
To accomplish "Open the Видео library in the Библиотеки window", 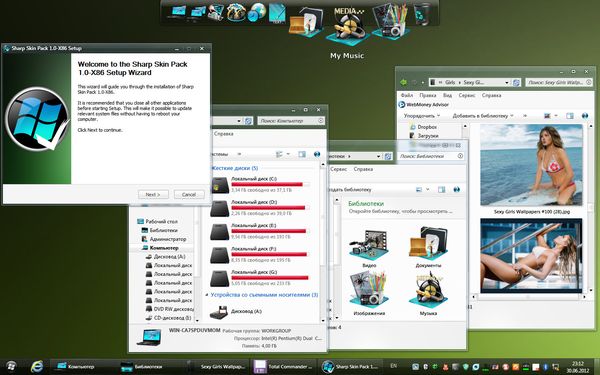I will pyautogui.click(x=369, y=248).
